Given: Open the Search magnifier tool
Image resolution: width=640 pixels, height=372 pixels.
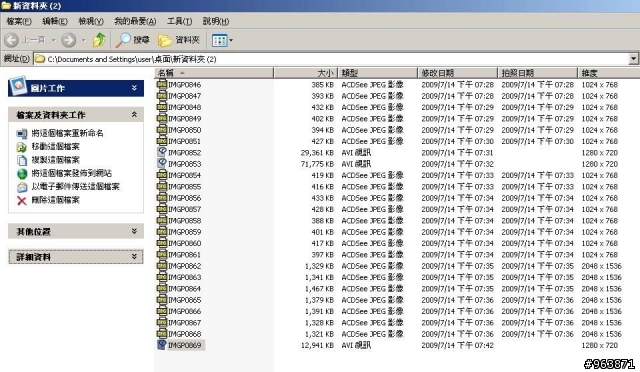Looking at the screenshot, I should (133, 40).
